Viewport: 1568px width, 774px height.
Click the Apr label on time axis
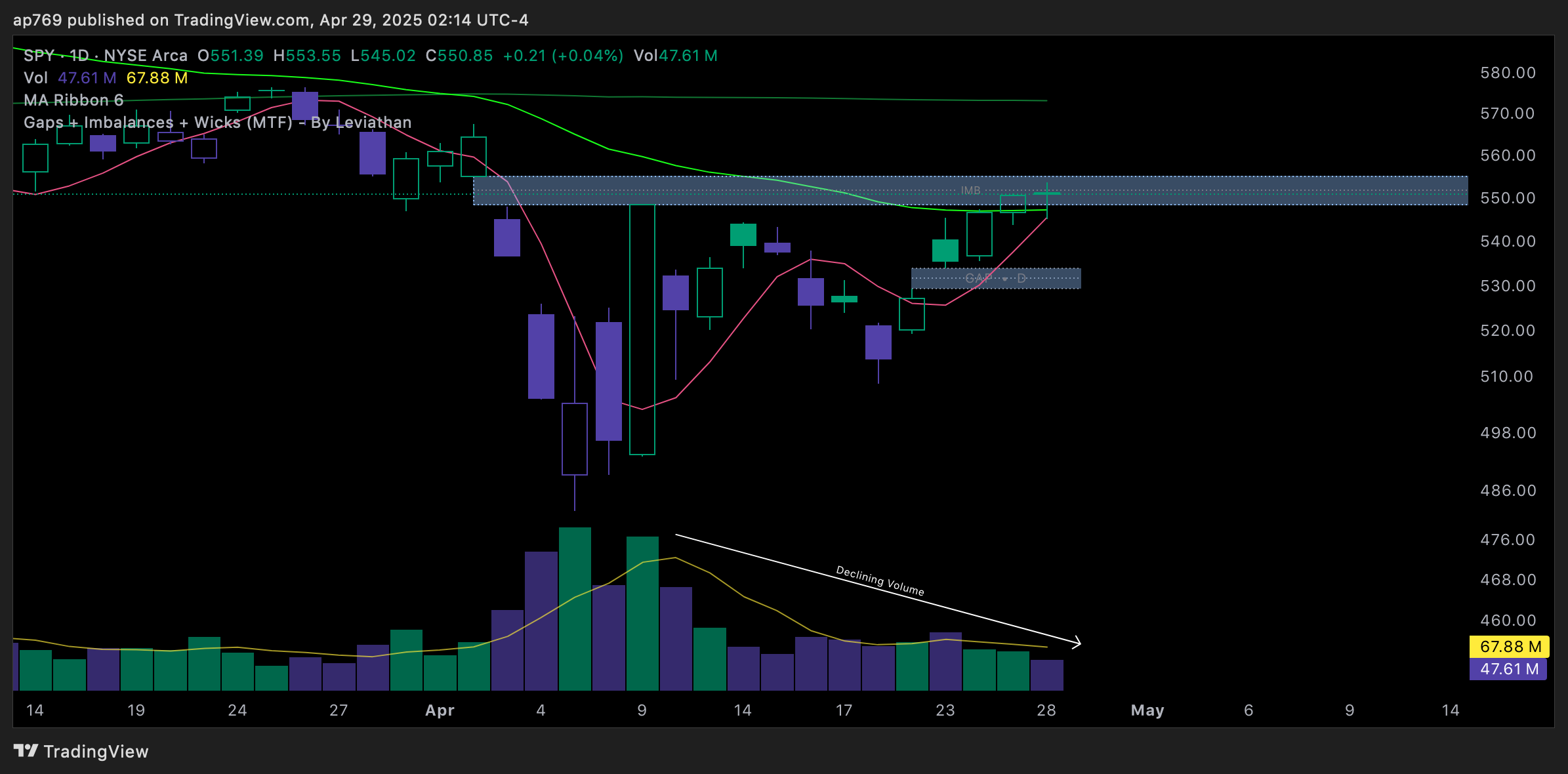tap(440, 710)
